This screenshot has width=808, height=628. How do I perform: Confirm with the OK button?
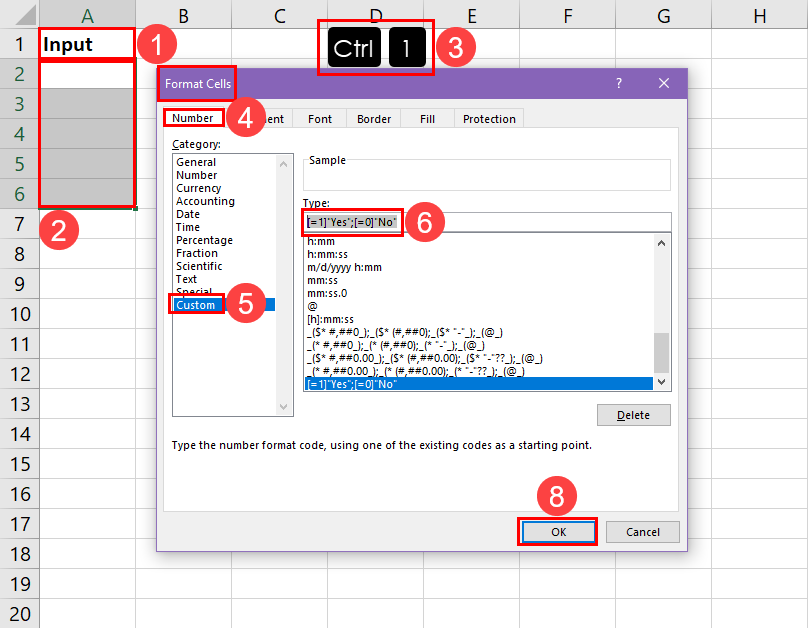tap(558, 532)
